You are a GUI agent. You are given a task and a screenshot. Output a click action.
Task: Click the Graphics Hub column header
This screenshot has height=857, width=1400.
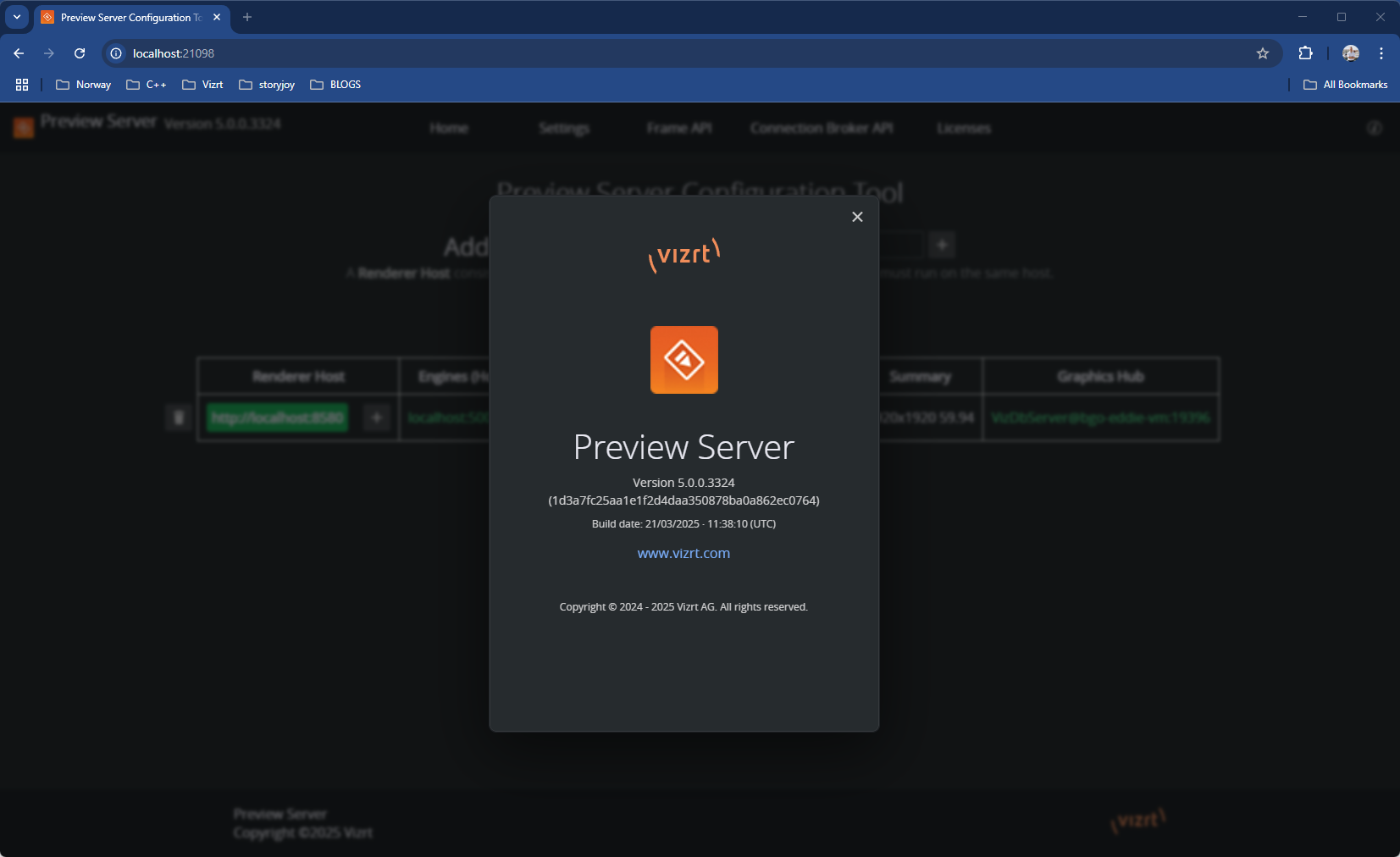[1100, 376]
